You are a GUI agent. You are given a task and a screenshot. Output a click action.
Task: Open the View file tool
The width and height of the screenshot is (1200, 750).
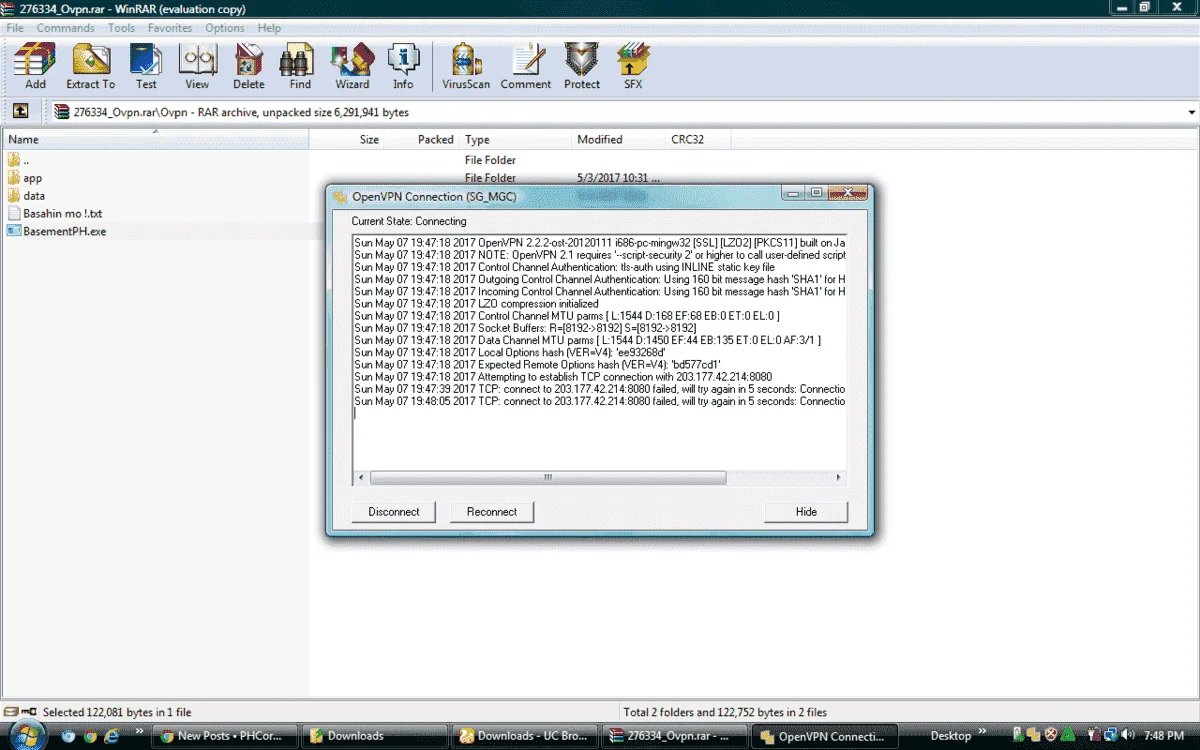click(x=197, y=66)
